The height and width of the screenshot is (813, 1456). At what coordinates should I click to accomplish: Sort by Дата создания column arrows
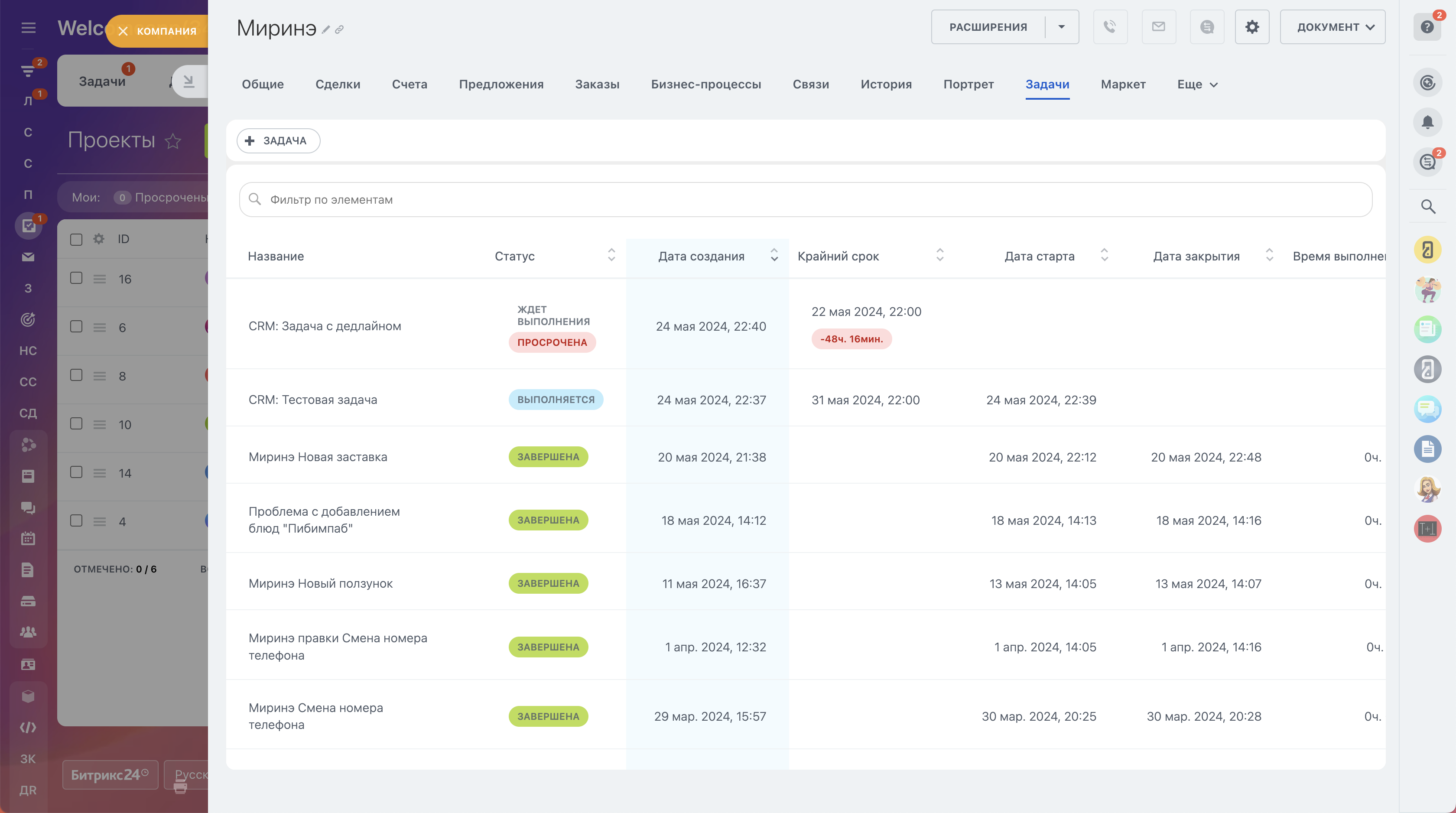[774, 256]
